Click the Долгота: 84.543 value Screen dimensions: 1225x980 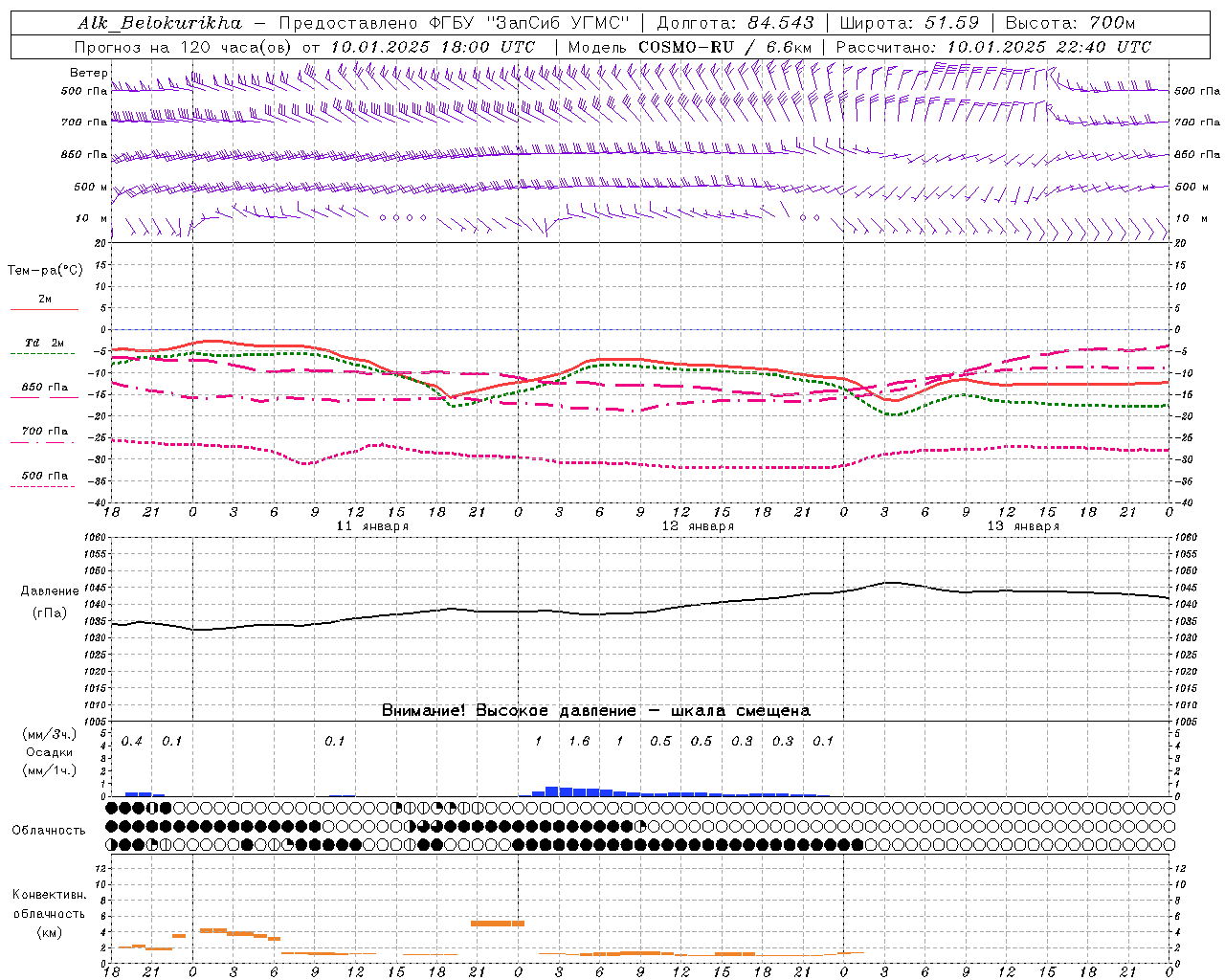point(735,23)
